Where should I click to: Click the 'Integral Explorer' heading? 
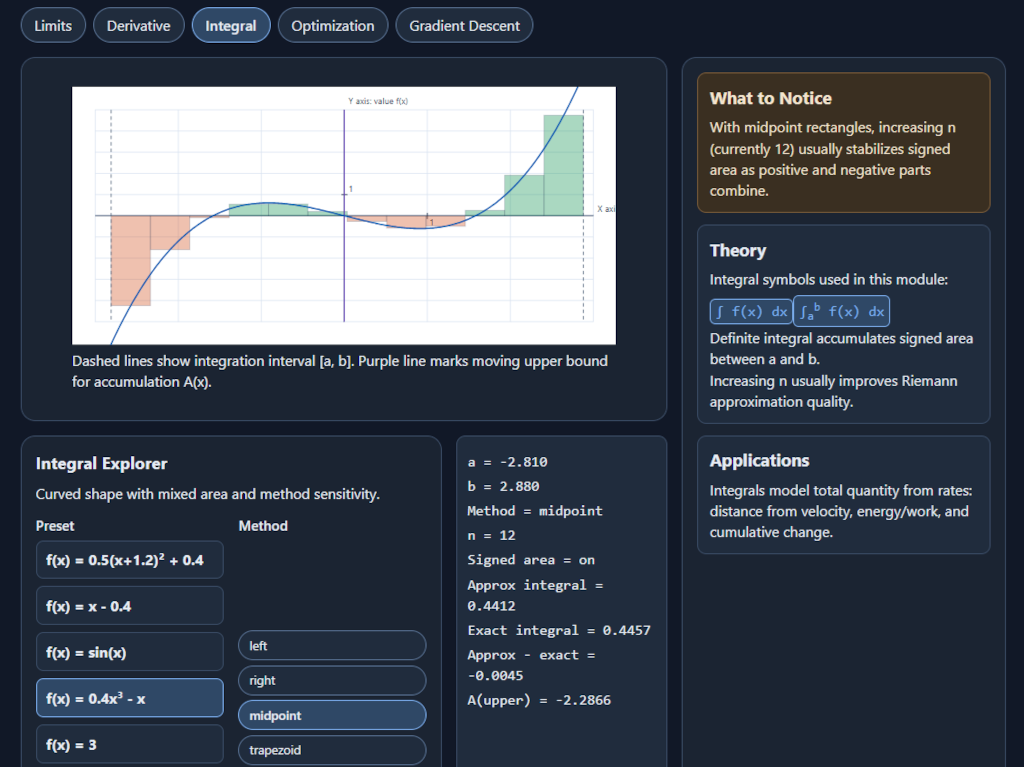(102, 463)
